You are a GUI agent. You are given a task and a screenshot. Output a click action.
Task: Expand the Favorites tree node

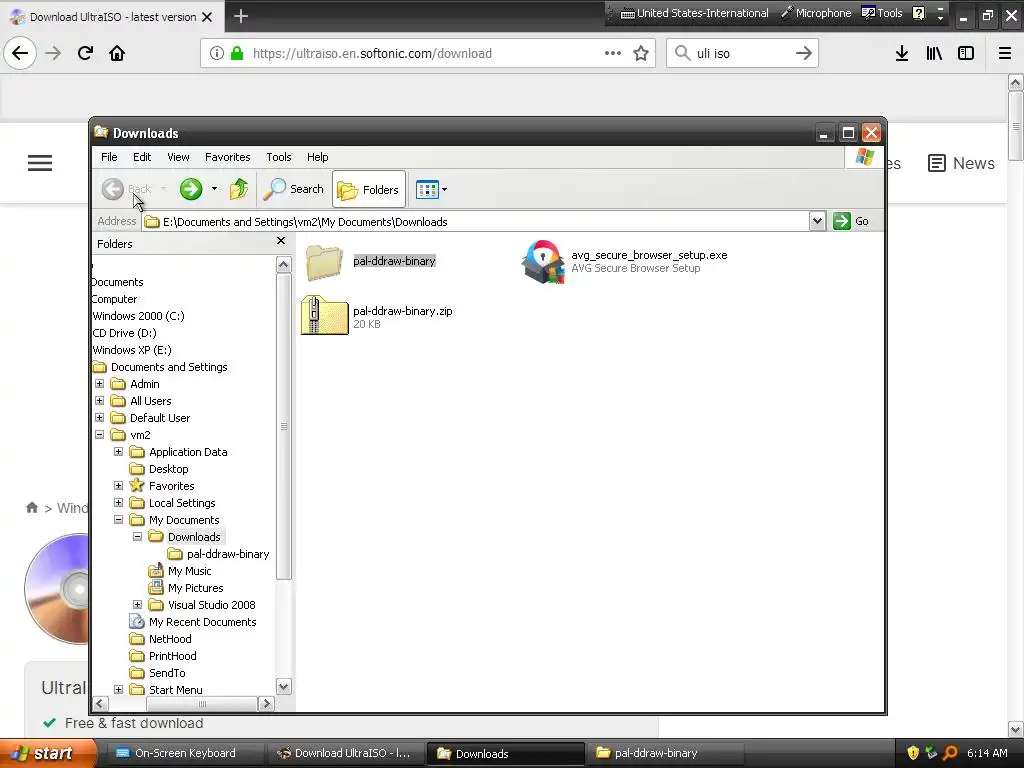point(118,486)
